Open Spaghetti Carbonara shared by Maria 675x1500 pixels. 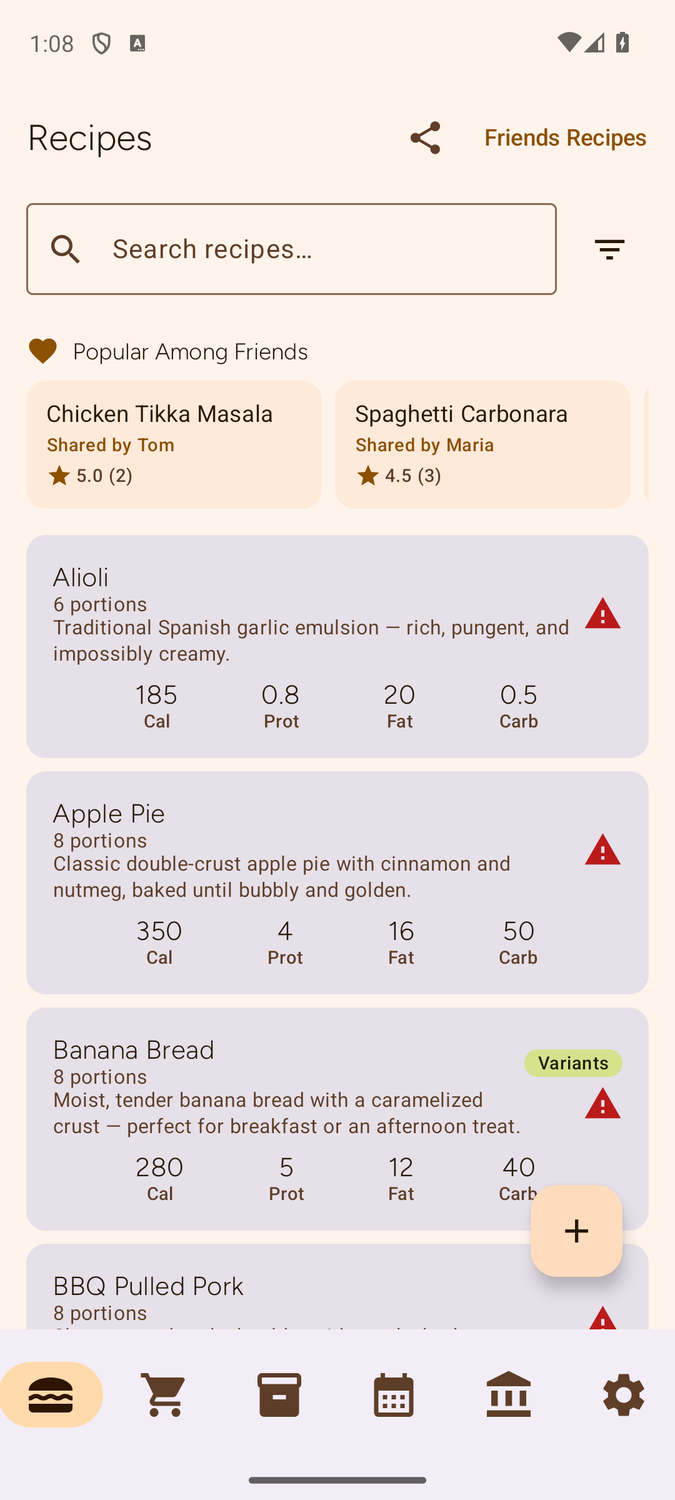(482, 444)
